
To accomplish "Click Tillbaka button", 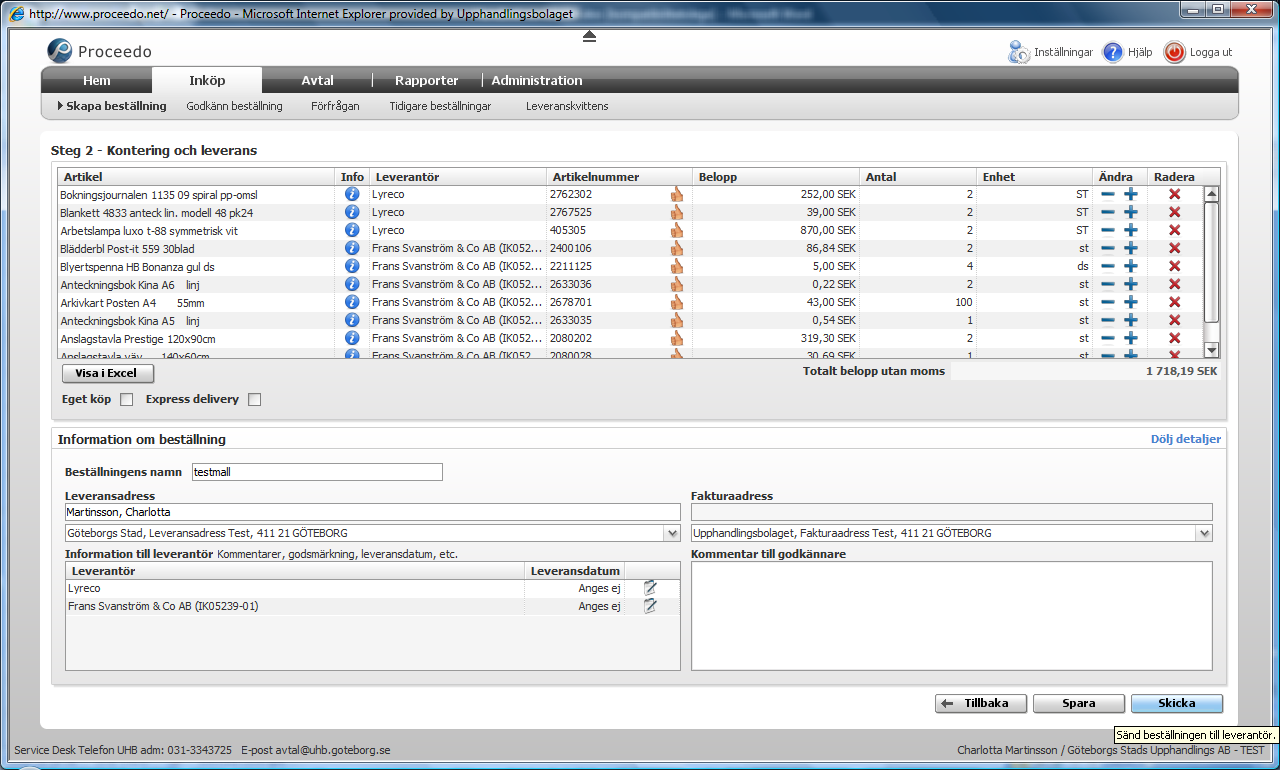I will pos(981,703).
